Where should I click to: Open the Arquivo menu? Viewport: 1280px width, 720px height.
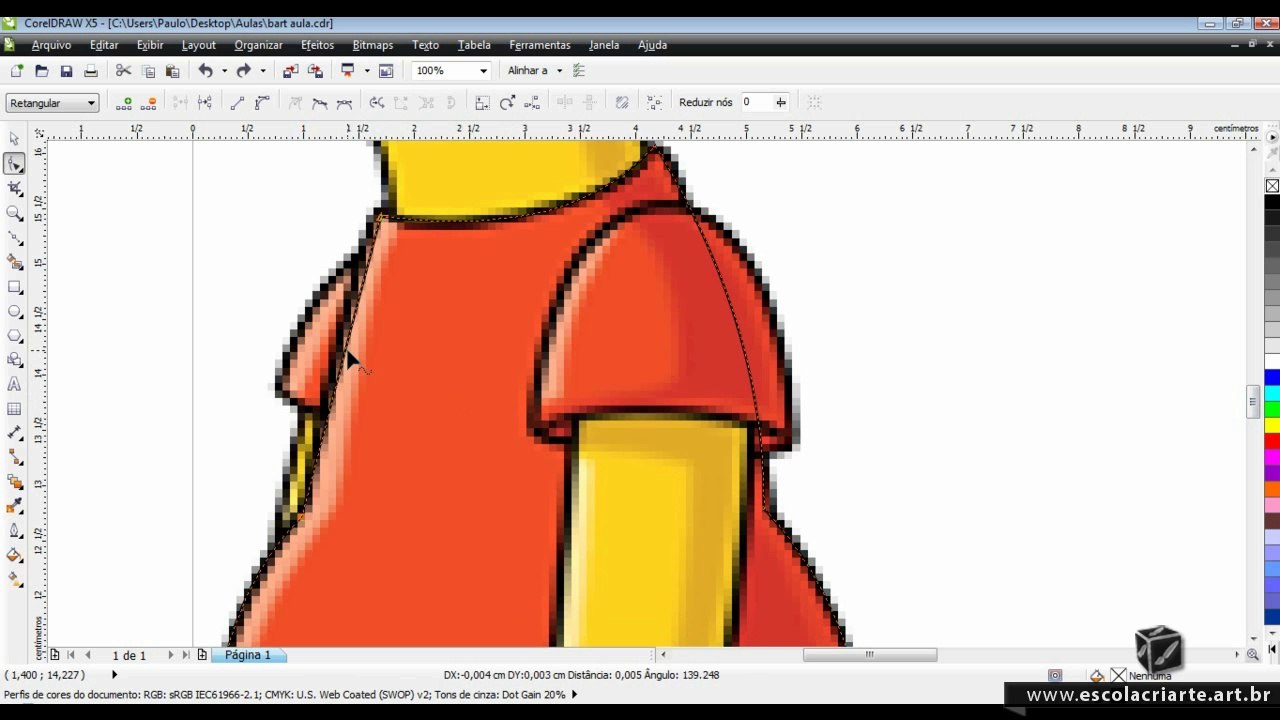pos(51,45)
